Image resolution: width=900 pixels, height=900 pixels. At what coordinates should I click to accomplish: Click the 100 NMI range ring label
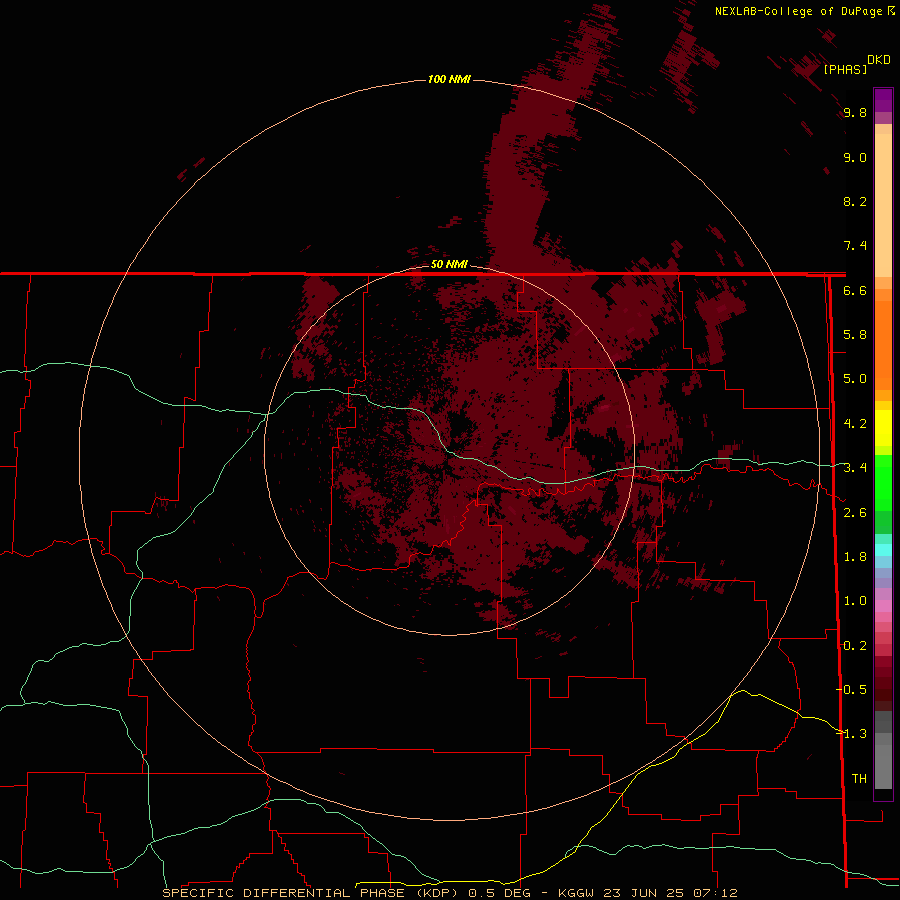449,79
